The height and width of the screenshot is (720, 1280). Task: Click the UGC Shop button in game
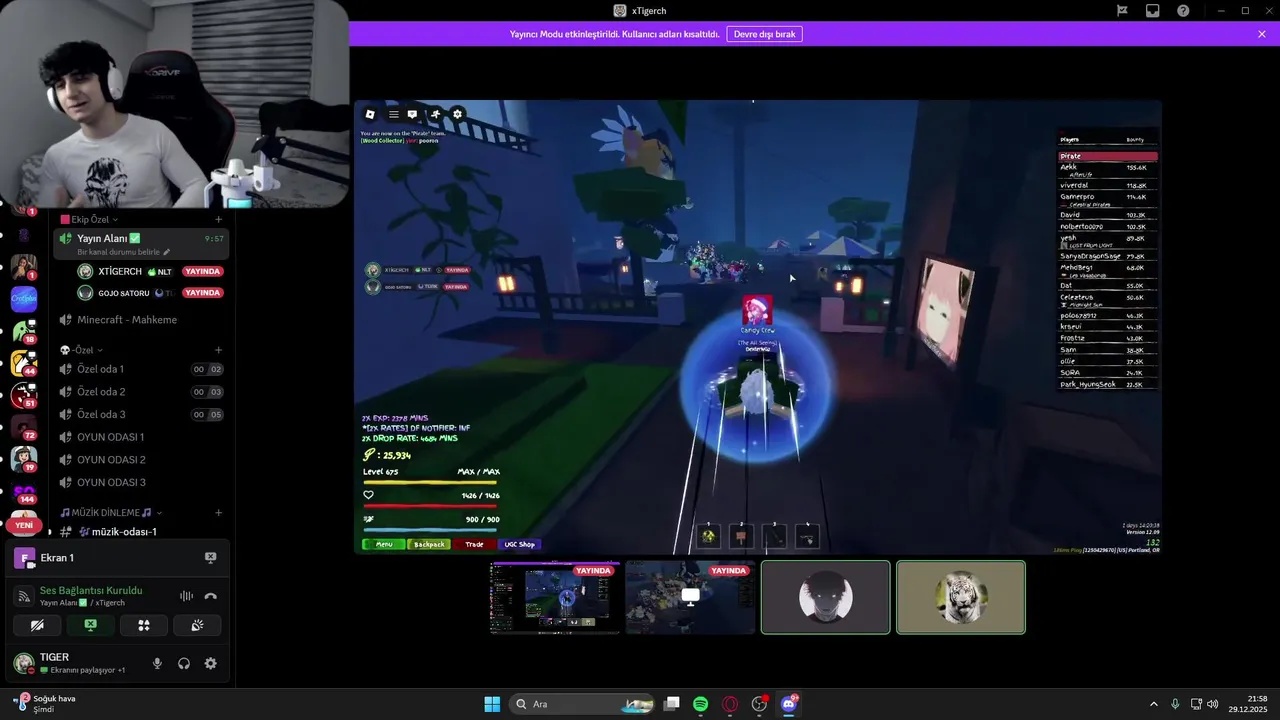point(520,544)
